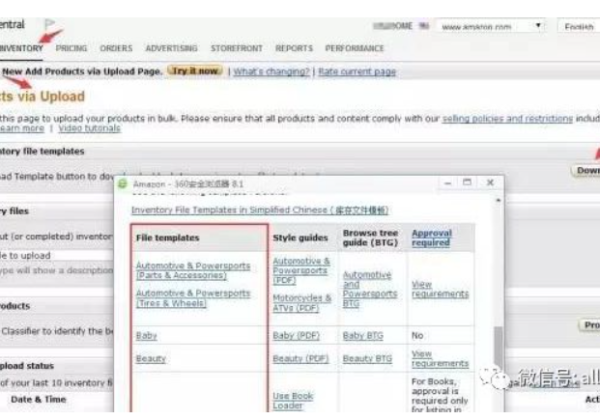This screenshot has width=600, height=420.
Task: Click the Rate current page link
Action: point(357,72)
